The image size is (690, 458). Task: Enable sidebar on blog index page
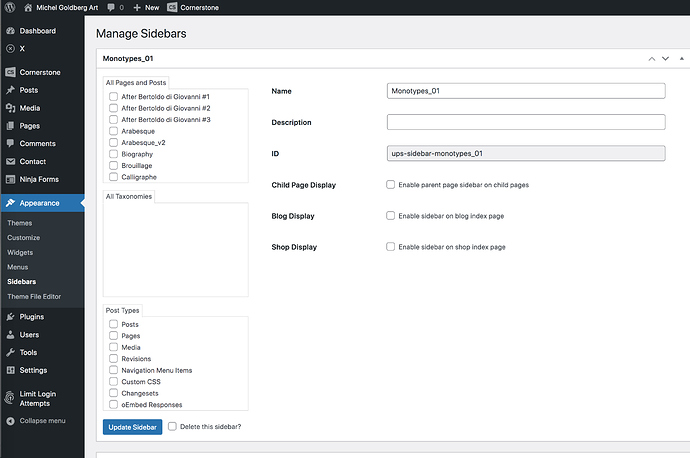coord(390,216)
